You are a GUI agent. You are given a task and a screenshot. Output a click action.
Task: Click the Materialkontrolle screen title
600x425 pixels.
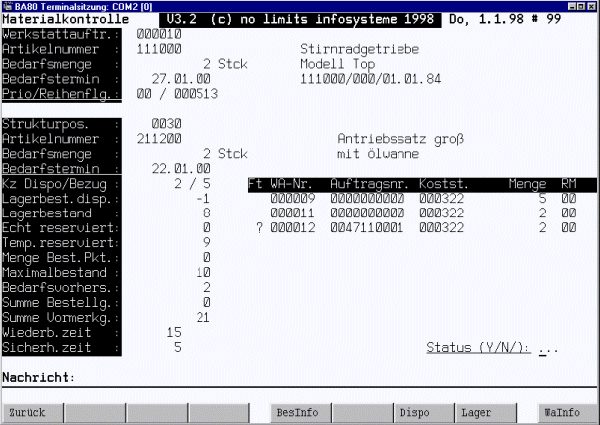[x=66, y=19]
